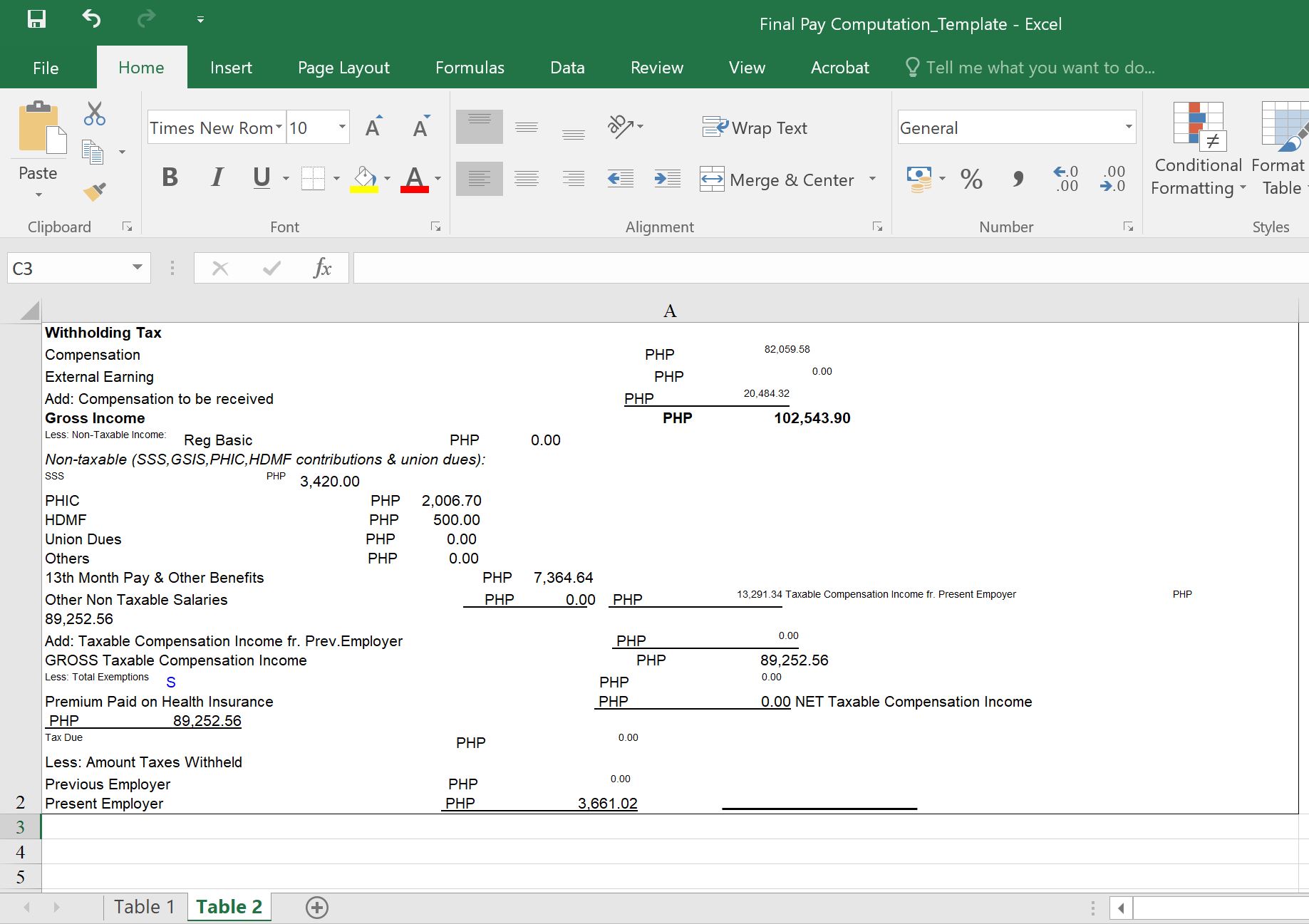
Task: Open the Data tab
Action: pyautogui.click(x=567, y=68)
